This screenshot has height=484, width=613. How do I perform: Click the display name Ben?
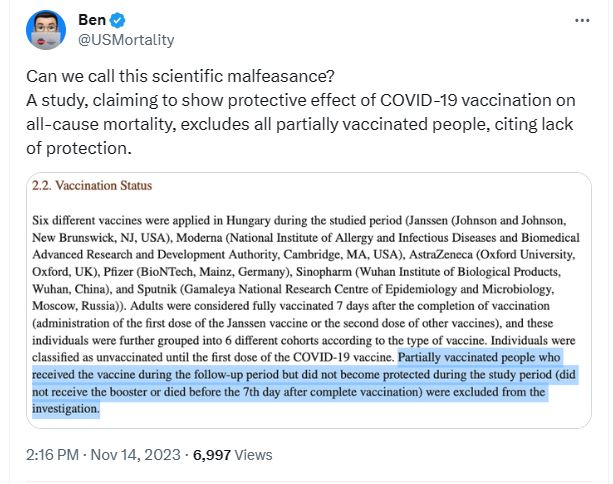point(92,20)
